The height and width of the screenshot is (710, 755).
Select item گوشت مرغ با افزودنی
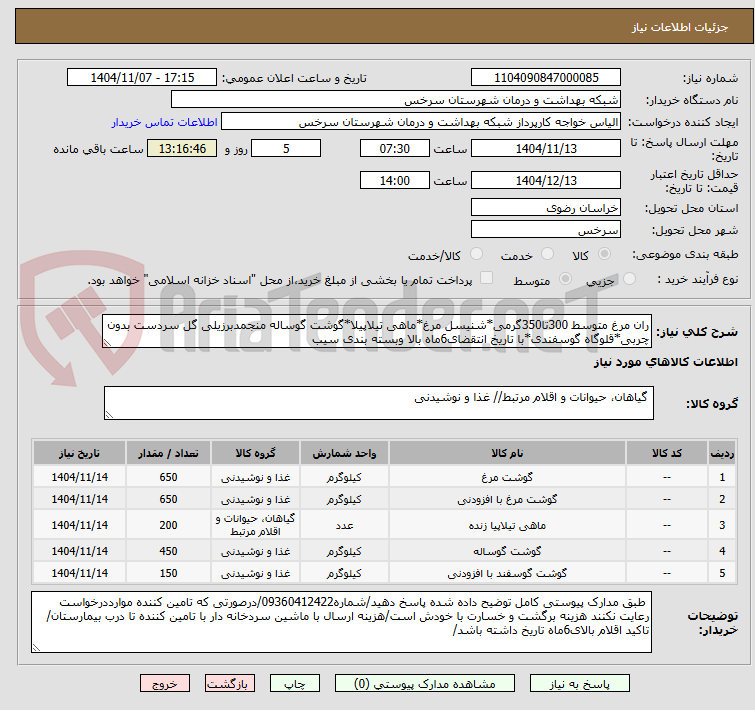507,499
